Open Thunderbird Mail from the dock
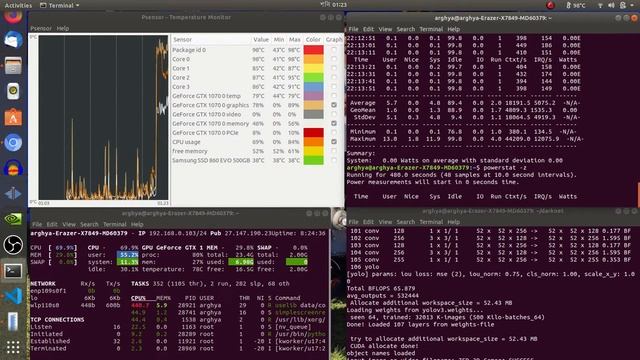640x360 pixels. tap(13, 40)
